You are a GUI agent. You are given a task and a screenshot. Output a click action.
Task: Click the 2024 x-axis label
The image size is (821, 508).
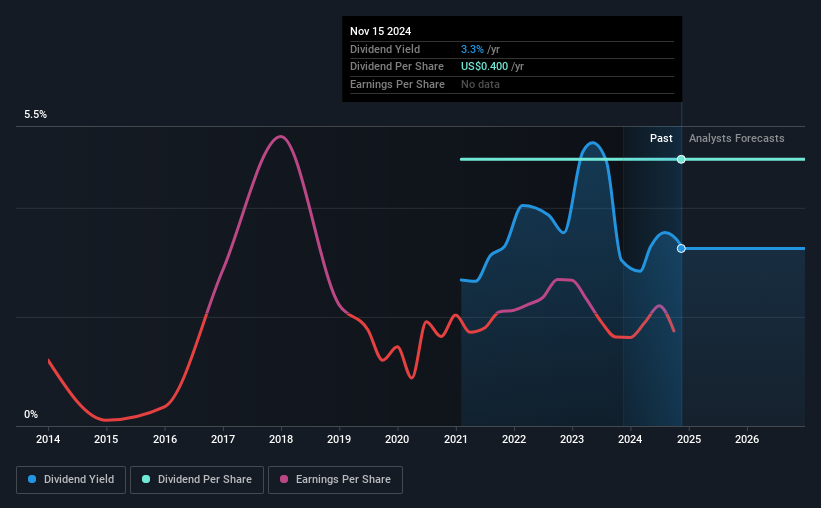630,439
